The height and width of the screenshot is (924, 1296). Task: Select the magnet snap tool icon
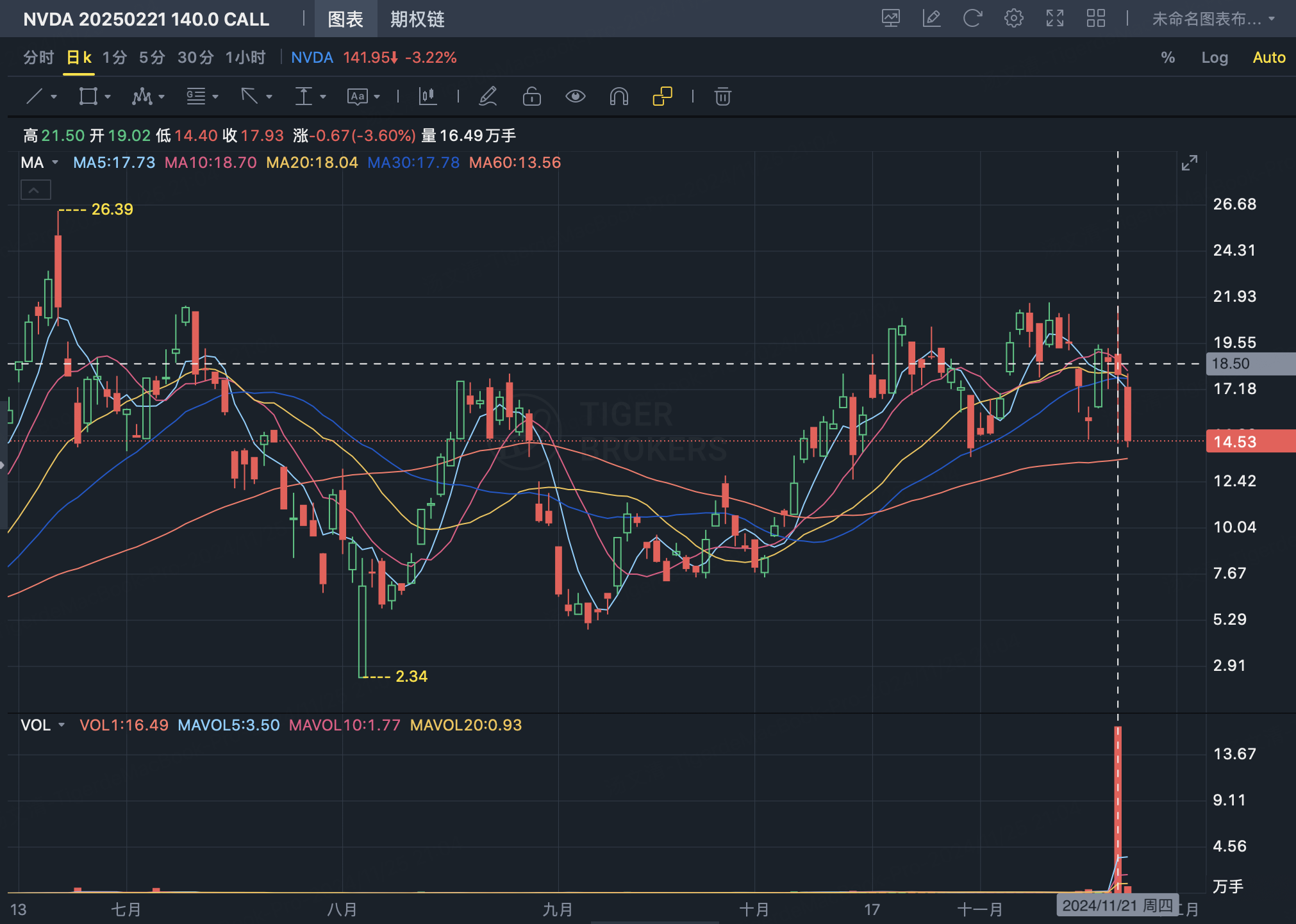[x=619, y=97]
